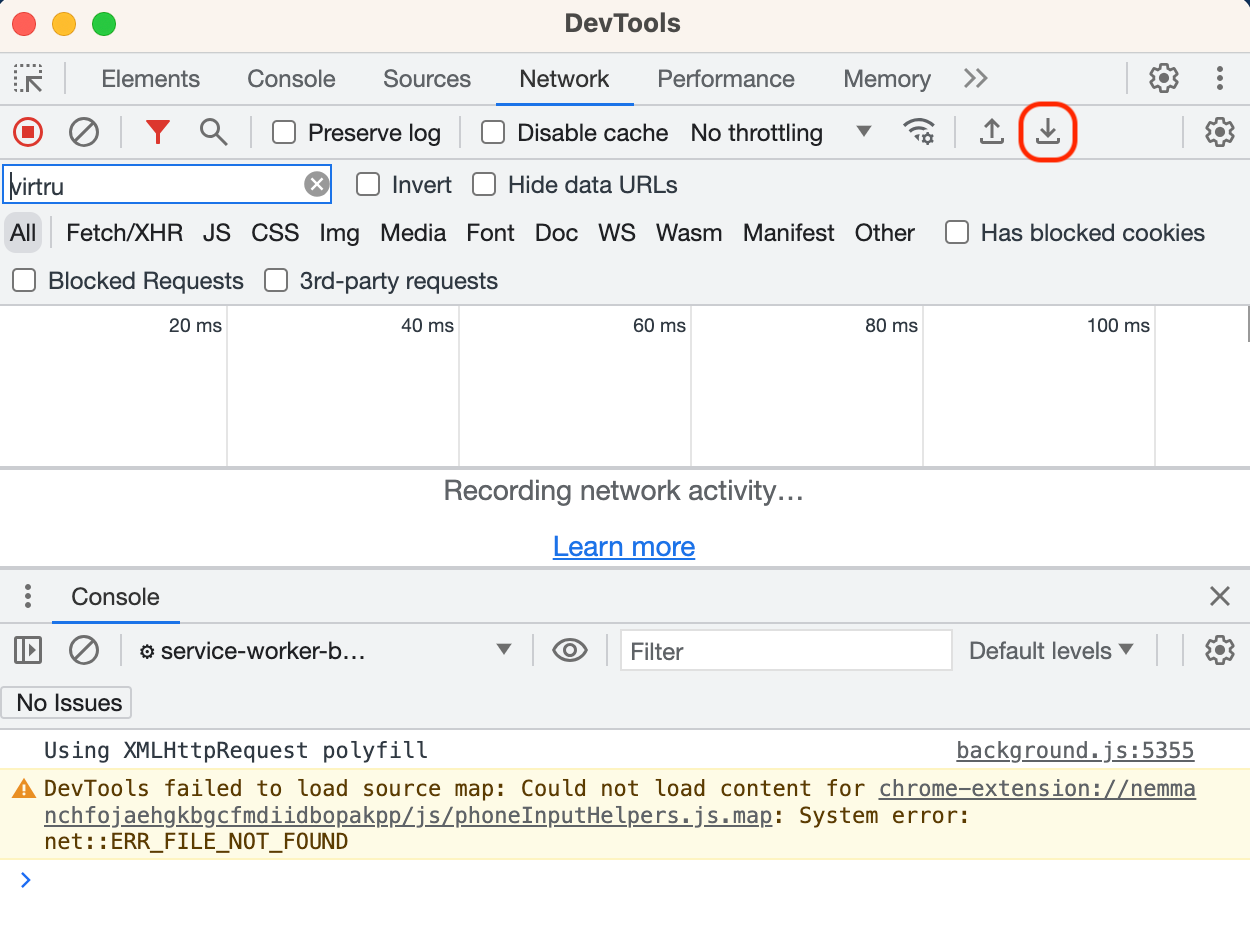Click the 100 ms timeline overview marker
Screen dimensions: 1250x934
(1118, 325)
